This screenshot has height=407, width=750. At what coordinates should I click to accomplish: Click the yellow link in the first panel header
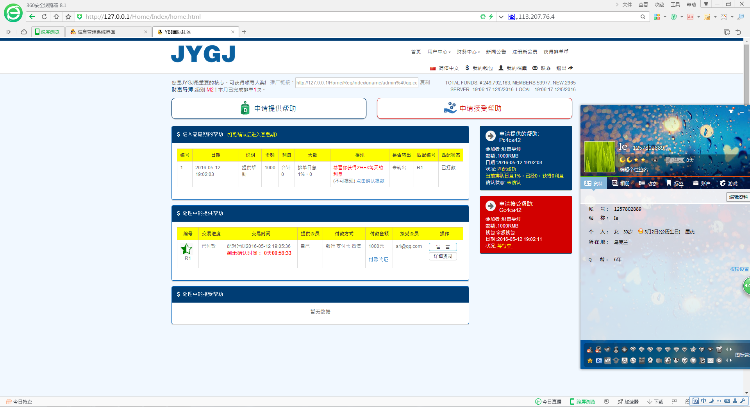[252, 134]
